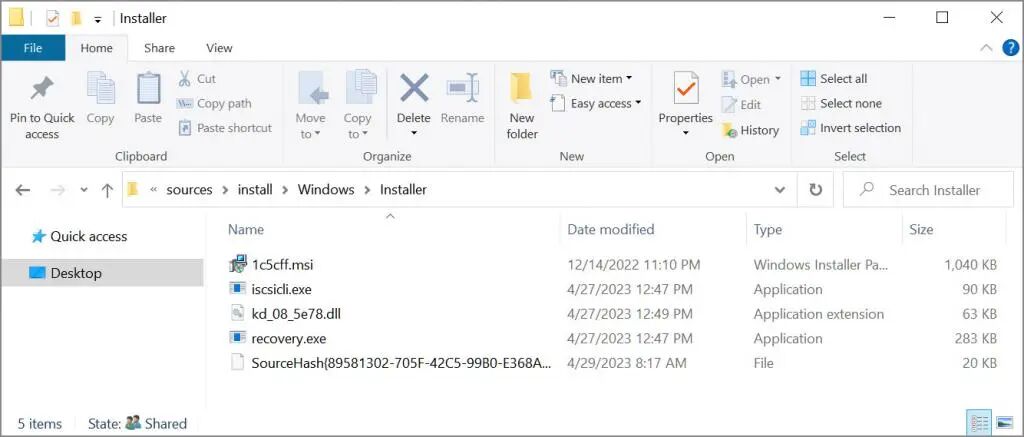Viewport: 1024px width, 437px height.
Task: Click the Cut scissors icon
Action: pyautogui.click(x=185, y=78)
